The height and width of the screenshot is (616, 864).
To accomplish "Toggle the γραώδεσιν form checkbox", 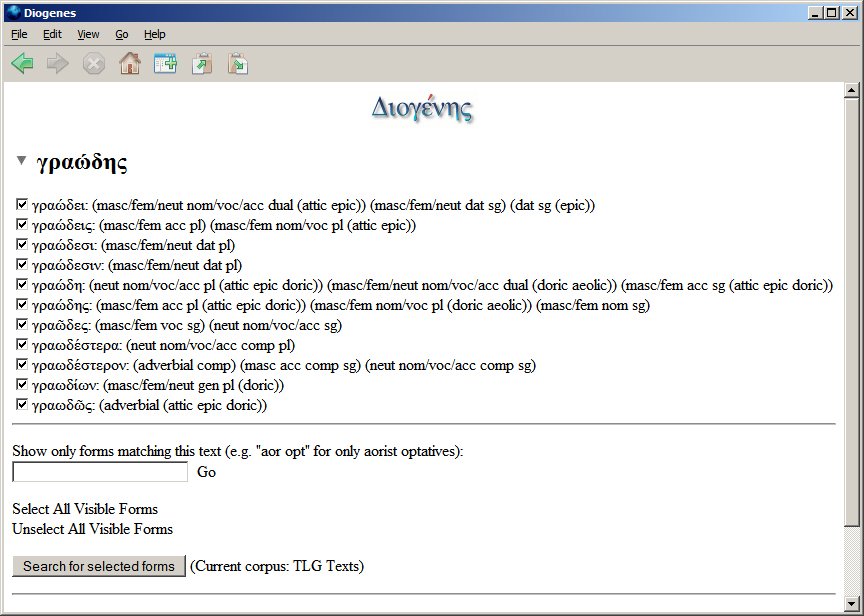I will click(22, 265).
